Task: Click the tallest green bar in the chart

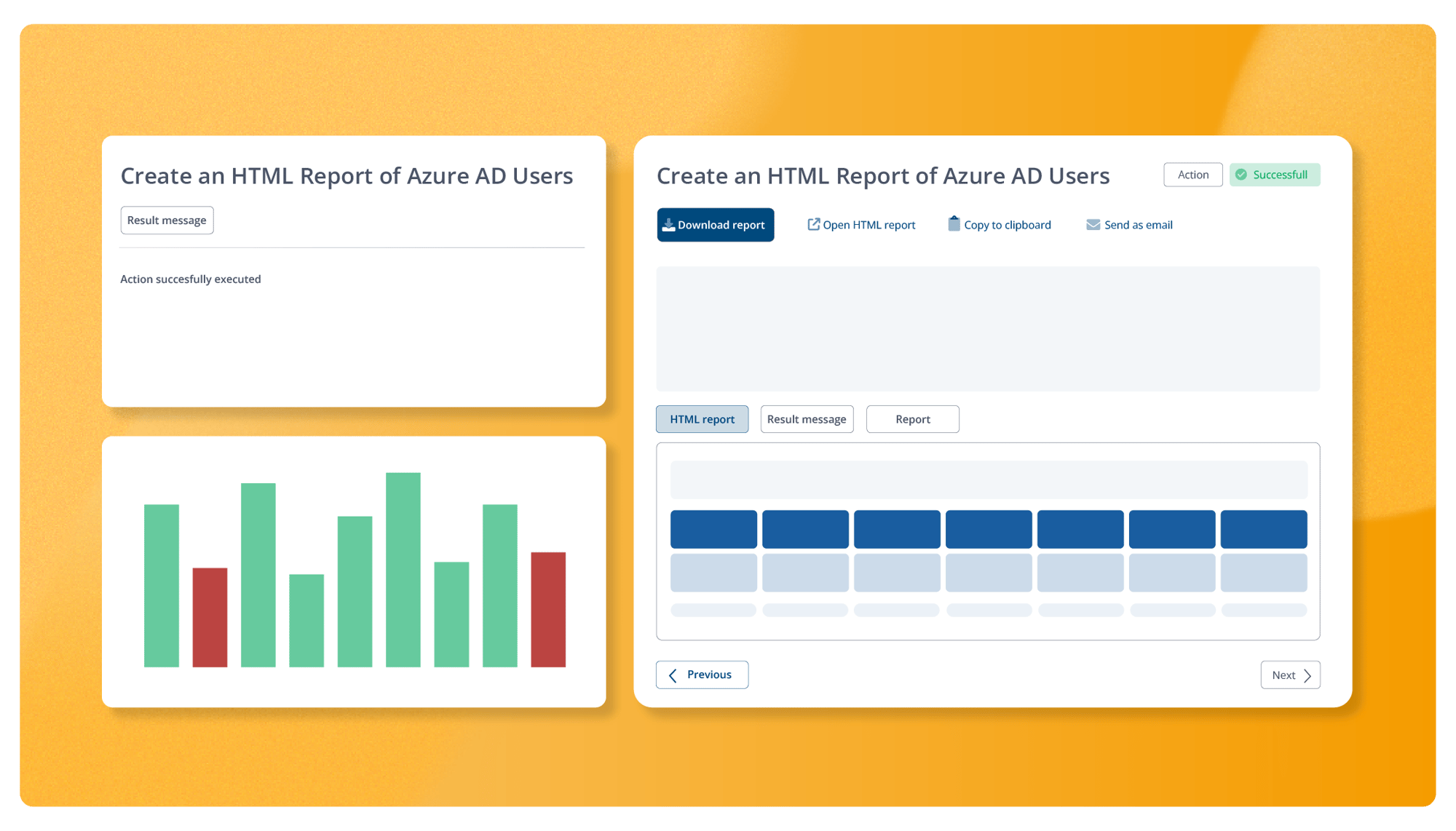Action: 403,570
